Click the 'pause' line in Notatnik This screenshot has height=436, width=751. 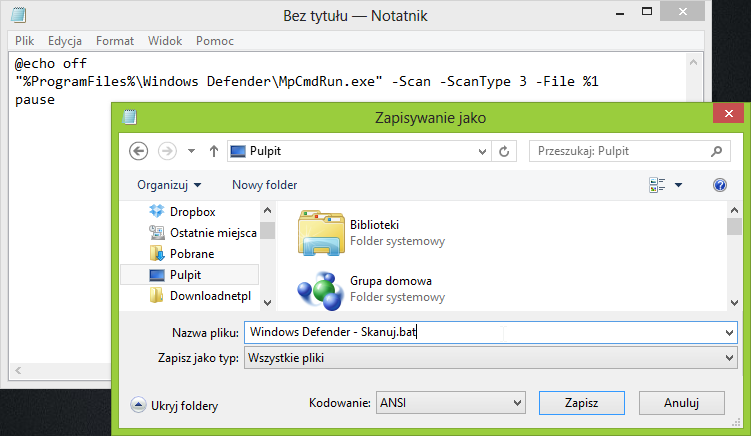pyautogui.click(x=35, y=100)
